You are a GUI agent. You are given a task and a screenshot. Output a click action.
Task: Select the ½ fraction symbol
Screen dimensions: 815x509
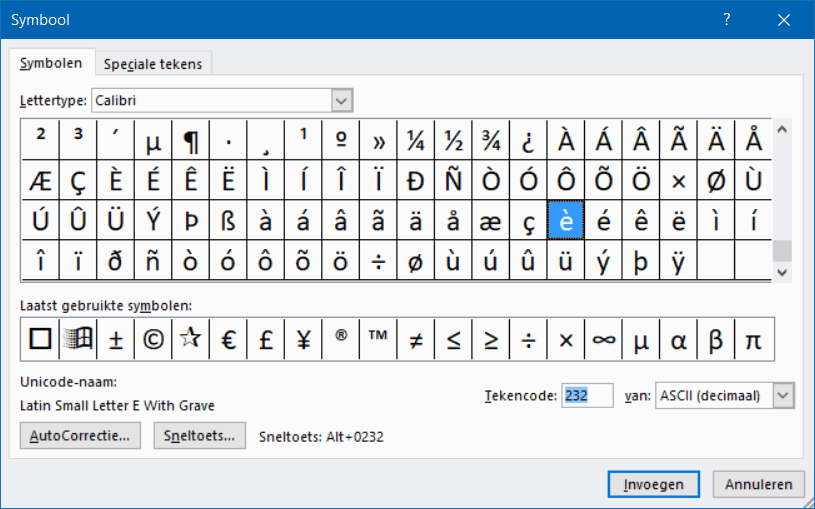coord(453,140)
